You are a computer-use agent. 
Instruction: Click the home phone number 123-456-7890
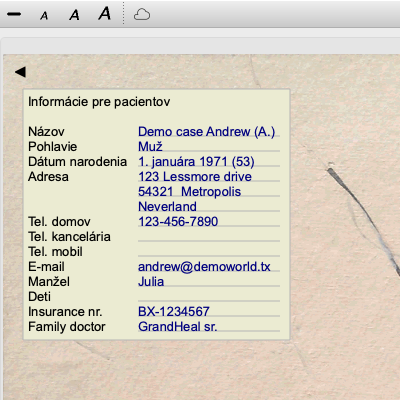point(209,221)
